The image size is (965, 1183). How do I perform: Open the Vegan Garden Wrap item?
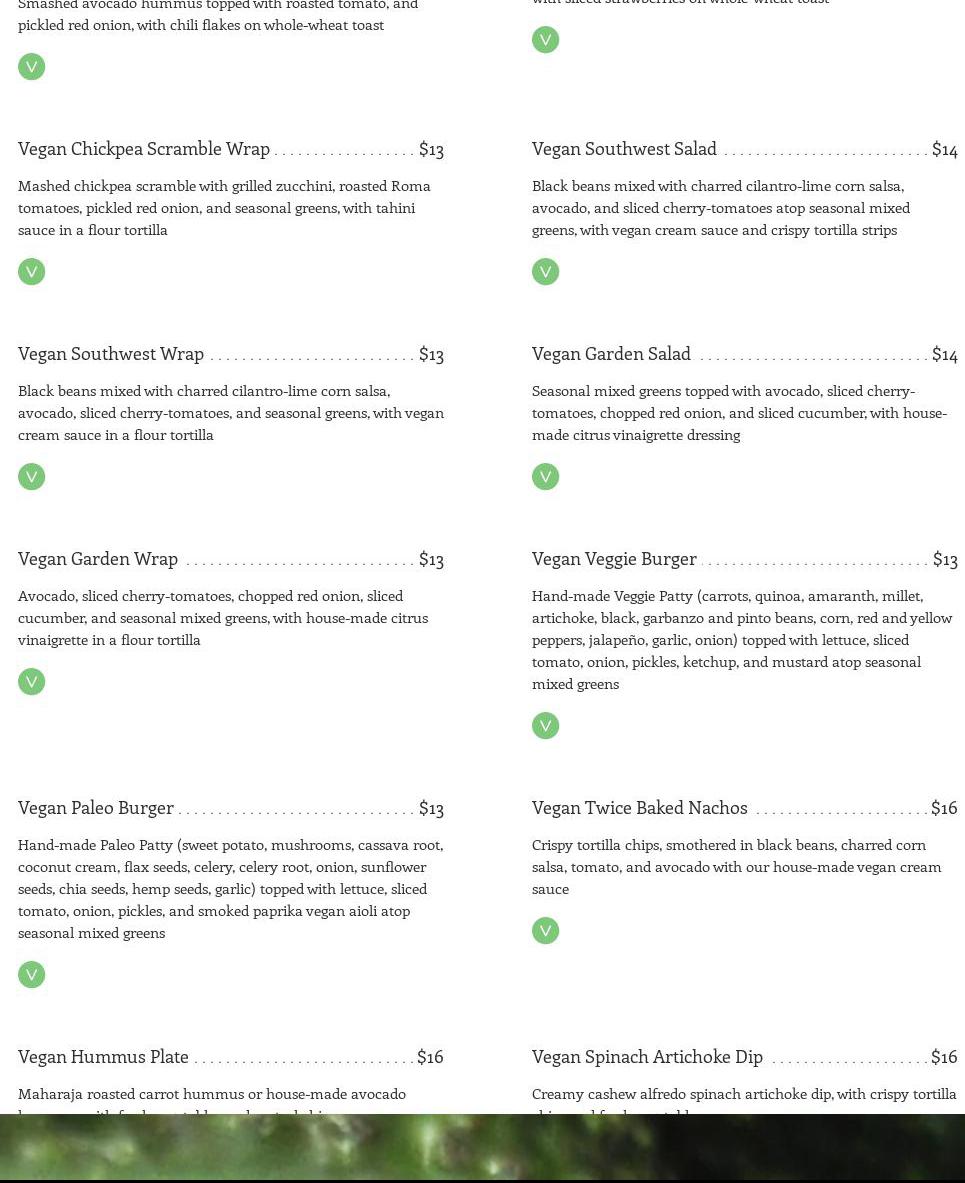click(x=98, y=558)
